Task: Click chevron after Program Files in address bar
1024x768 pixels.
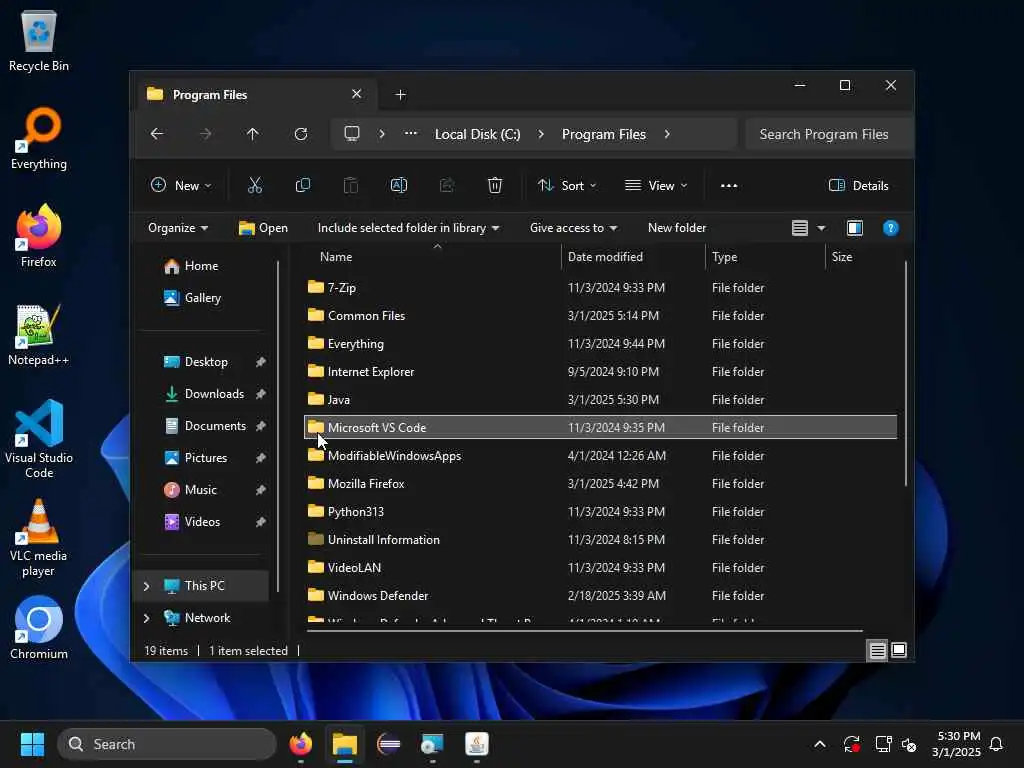Action: click(667, 134)
